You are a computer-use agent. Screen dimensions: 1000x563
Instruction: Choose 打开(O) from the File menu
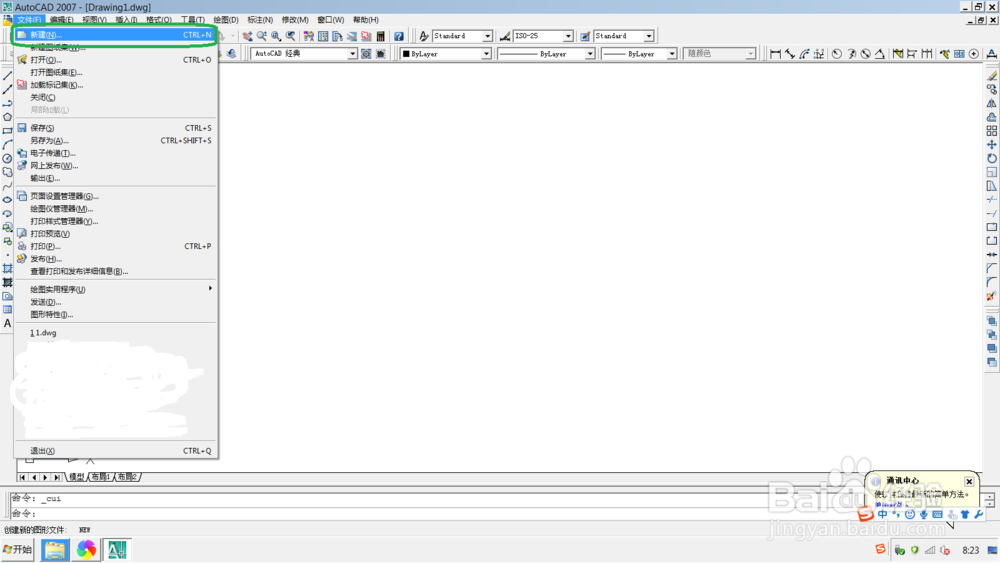click(115, 60)
